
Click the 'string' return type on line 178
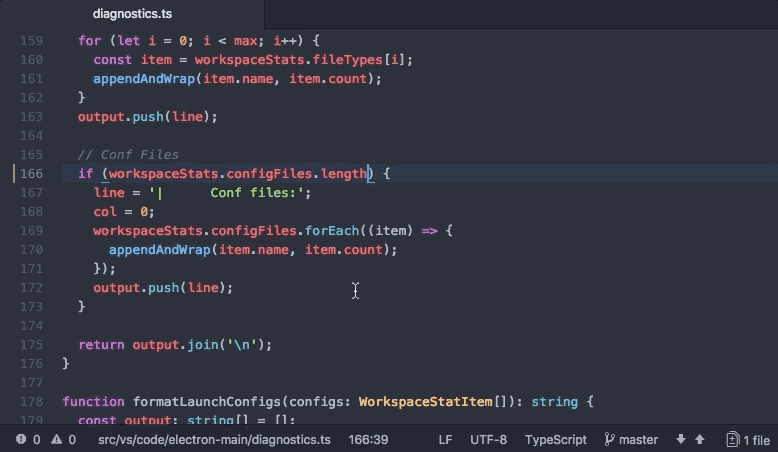pyautogui.click(x=555, y=402)
